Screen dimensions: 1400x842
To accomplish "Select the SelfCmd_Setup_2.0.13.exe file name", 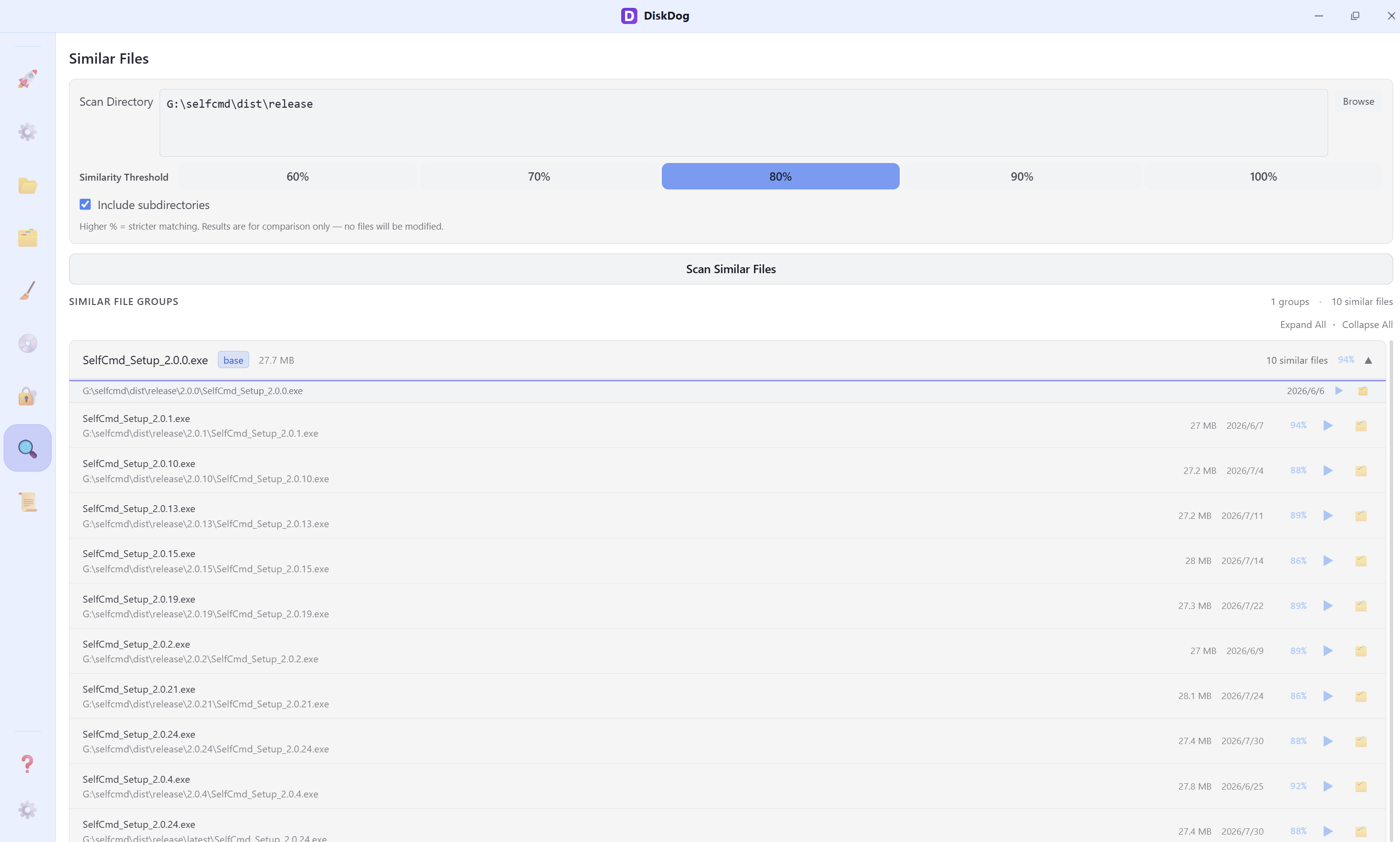I will (139, 509).
